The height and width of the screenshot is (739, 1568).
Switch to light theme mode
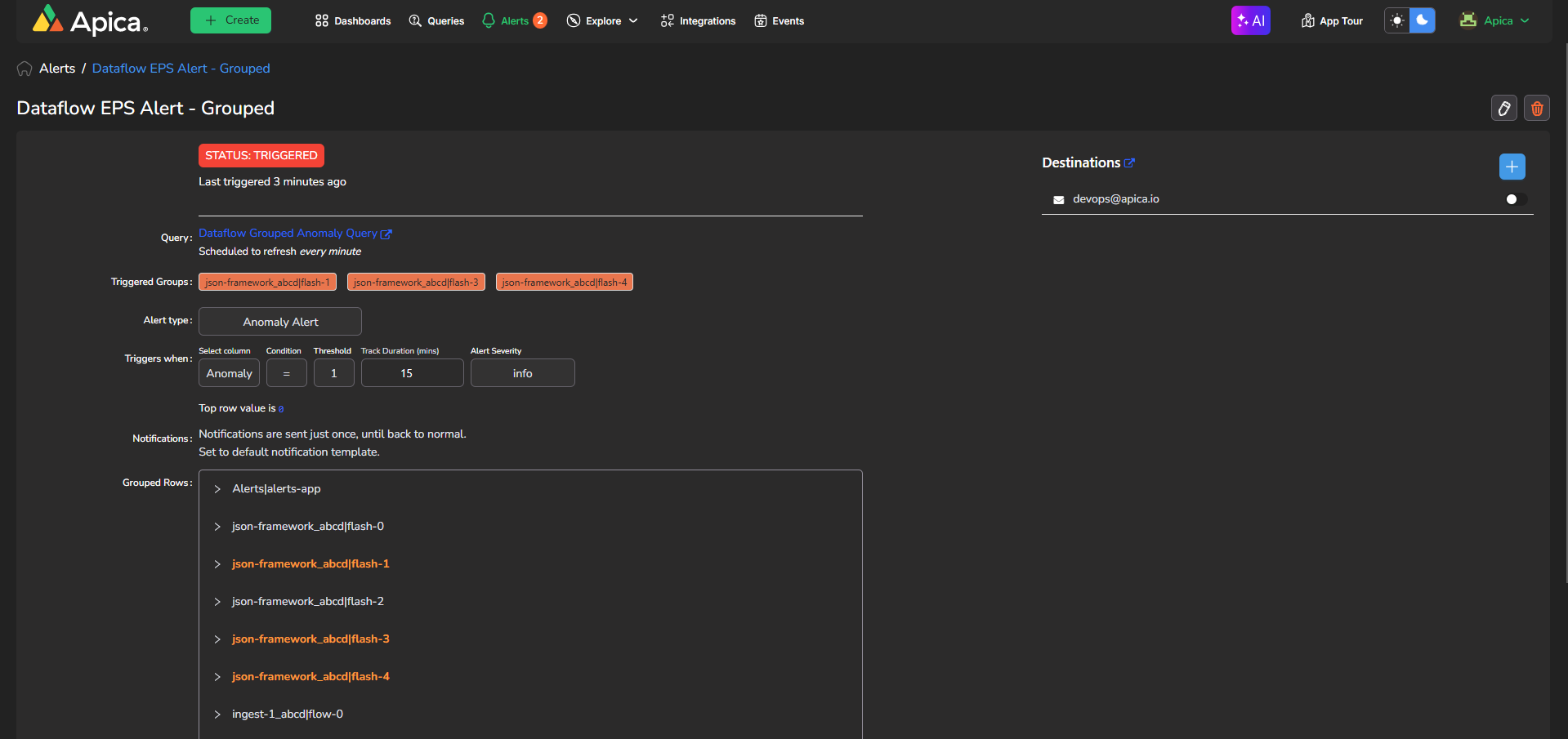click(1397, 20)
